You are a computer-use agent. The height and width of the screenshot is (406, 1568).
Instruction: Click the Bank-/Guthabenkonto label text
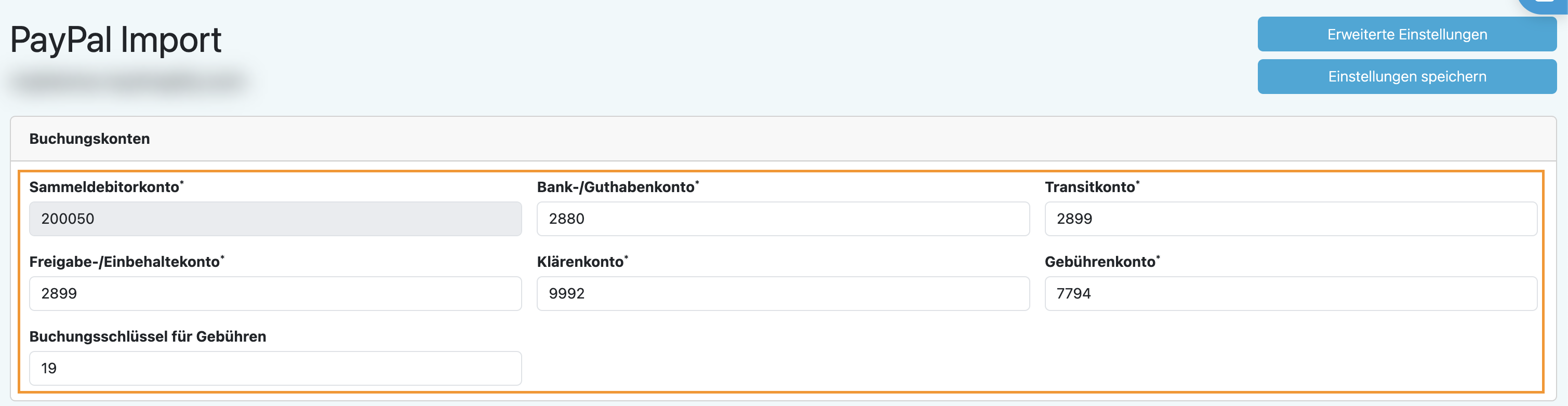coord(616,187)
